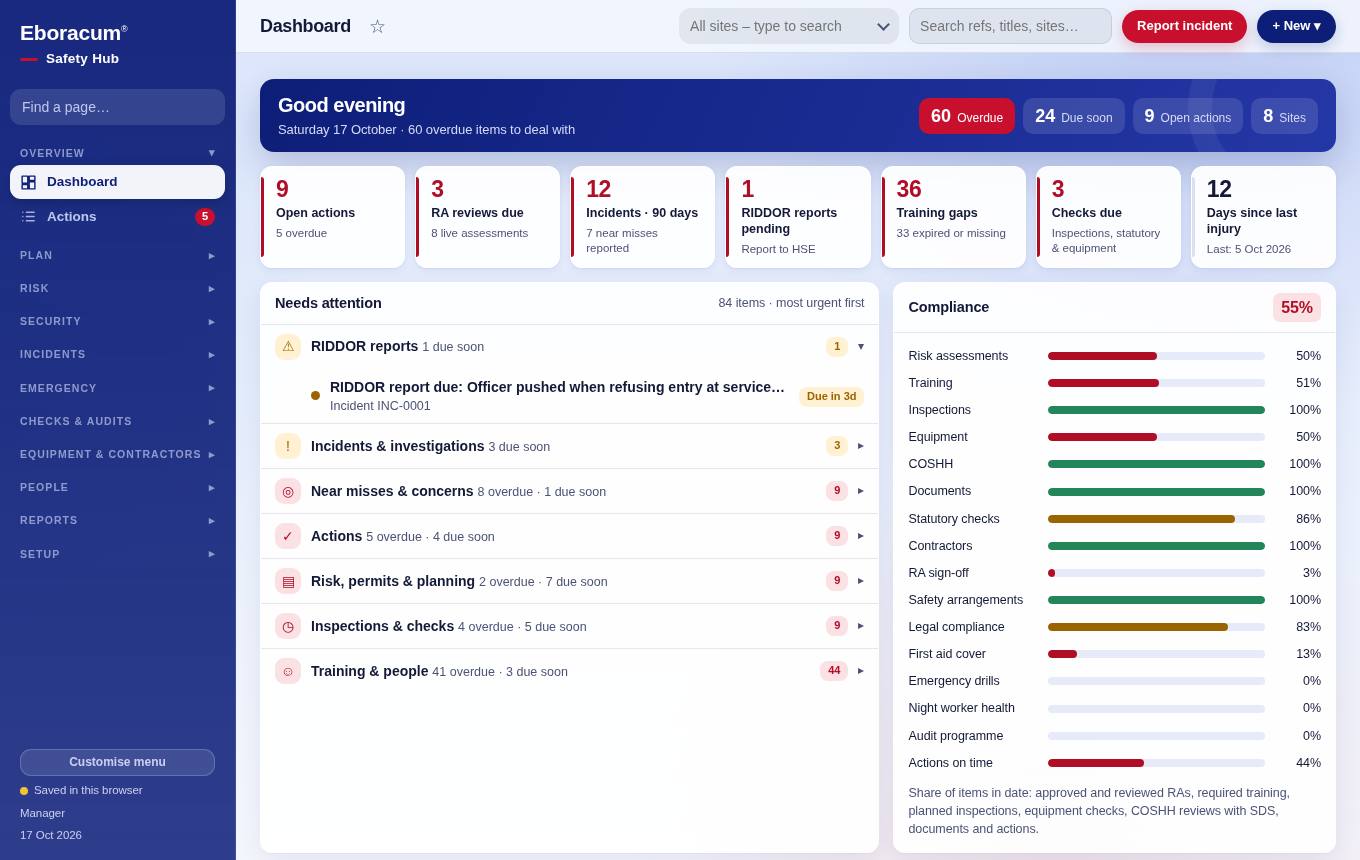Screen dimensions: 1360x860
Task: Click the Report incident button
Action: pyautogui.click(x=1184, y=26)
